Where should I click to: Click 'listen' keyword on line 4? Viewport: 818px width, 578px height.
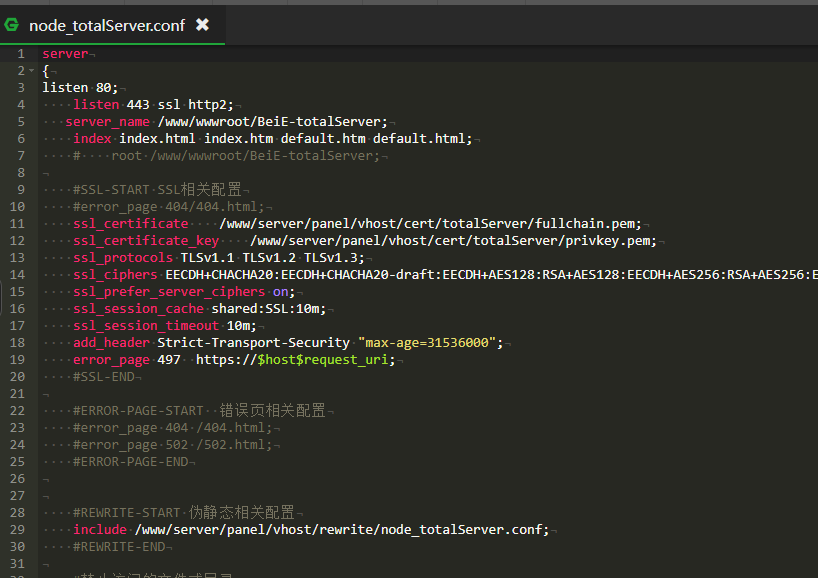(96, 104)
